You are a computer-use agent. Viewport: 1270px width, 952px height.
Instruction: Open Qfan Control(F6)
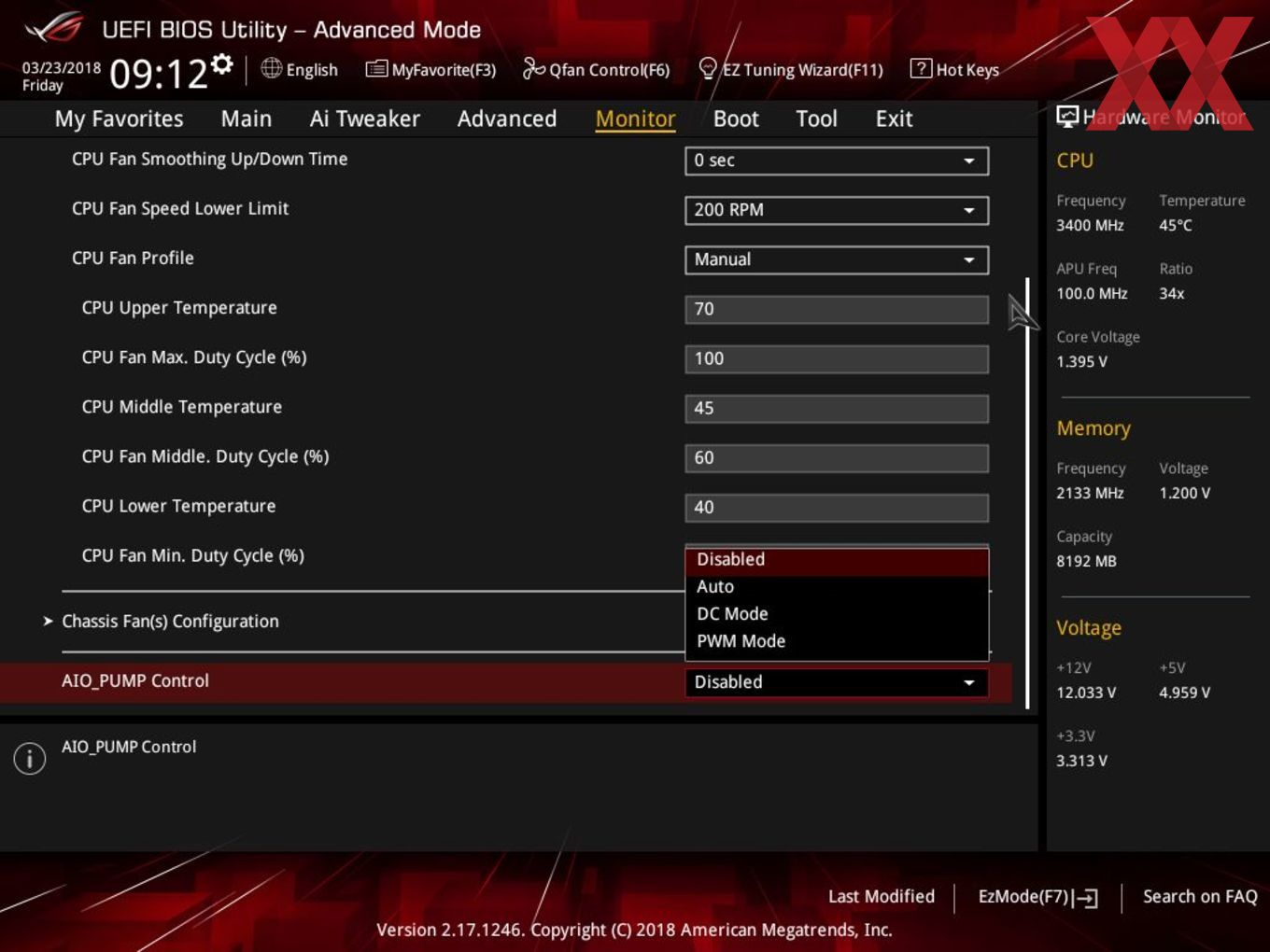click(596, 69)
